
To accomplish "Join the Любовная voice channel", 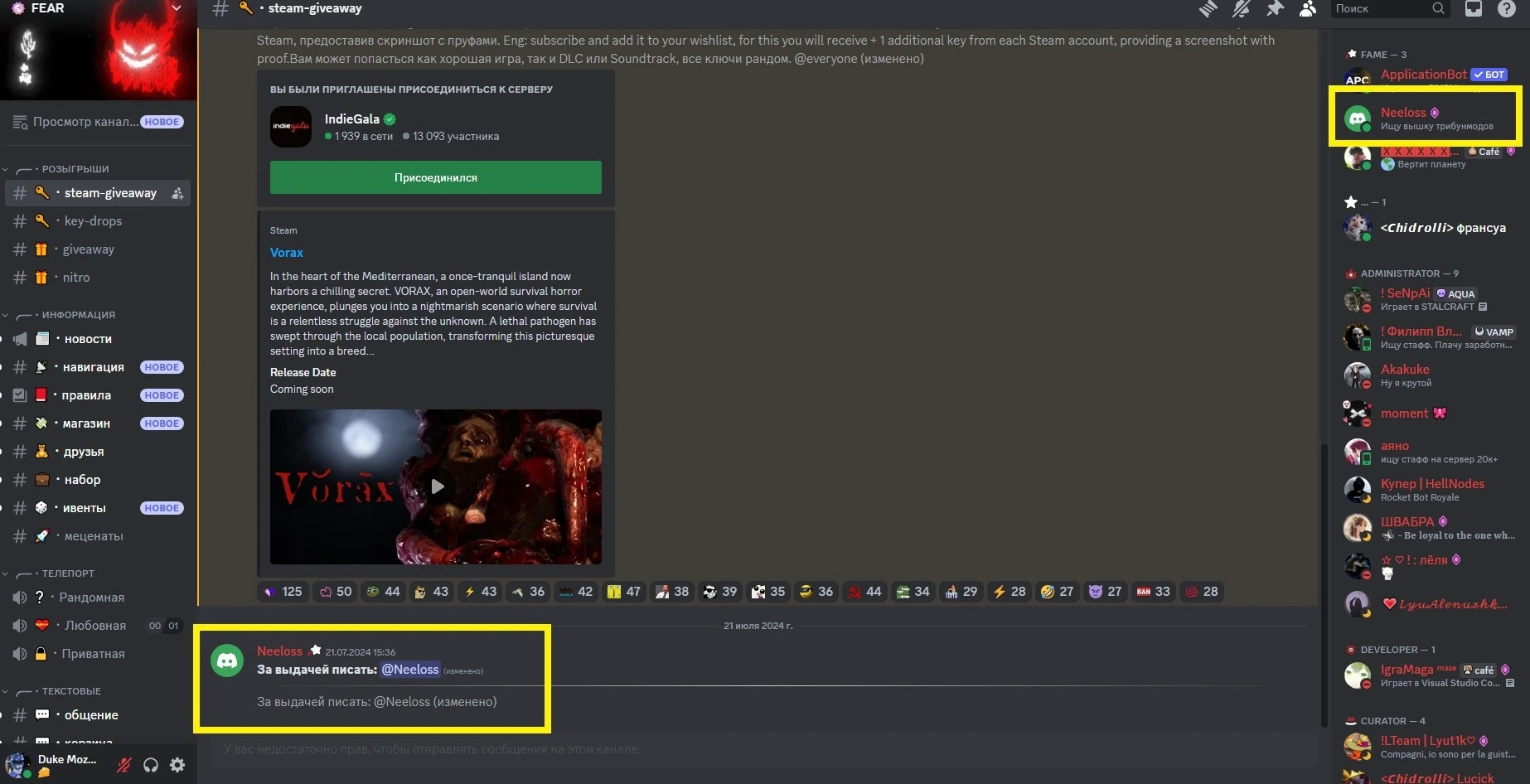I will click(98, 626).
